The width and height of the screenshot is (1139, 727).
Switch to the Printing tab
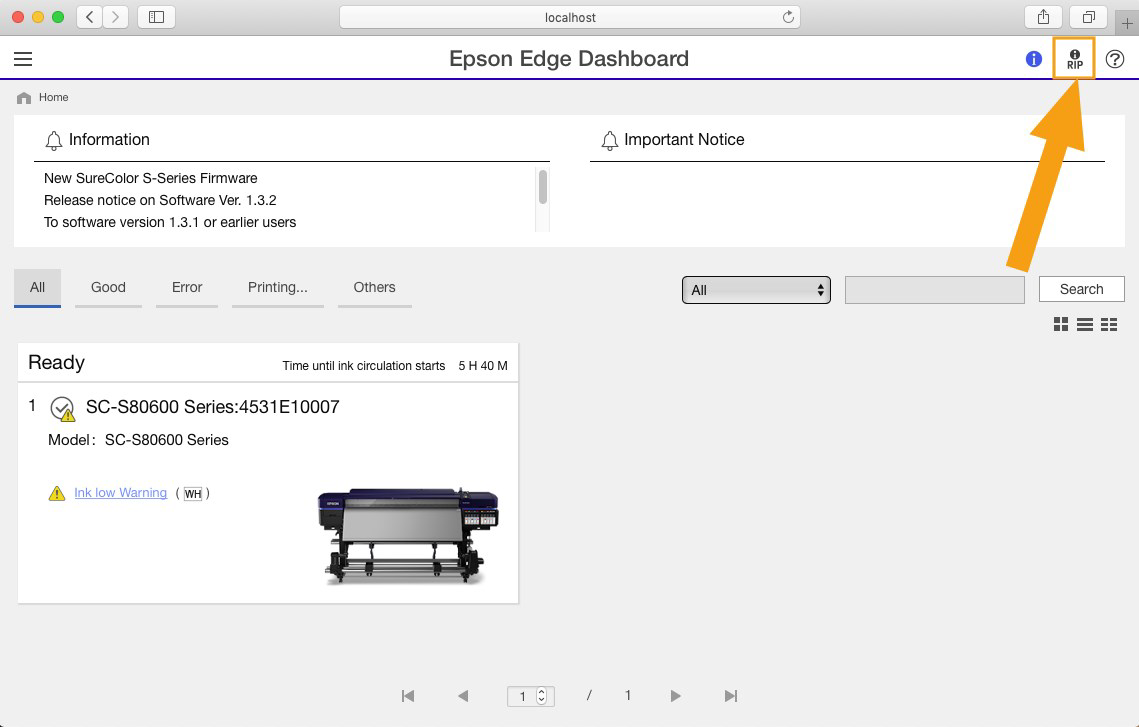pyautogui.click(x=277, y=287)
